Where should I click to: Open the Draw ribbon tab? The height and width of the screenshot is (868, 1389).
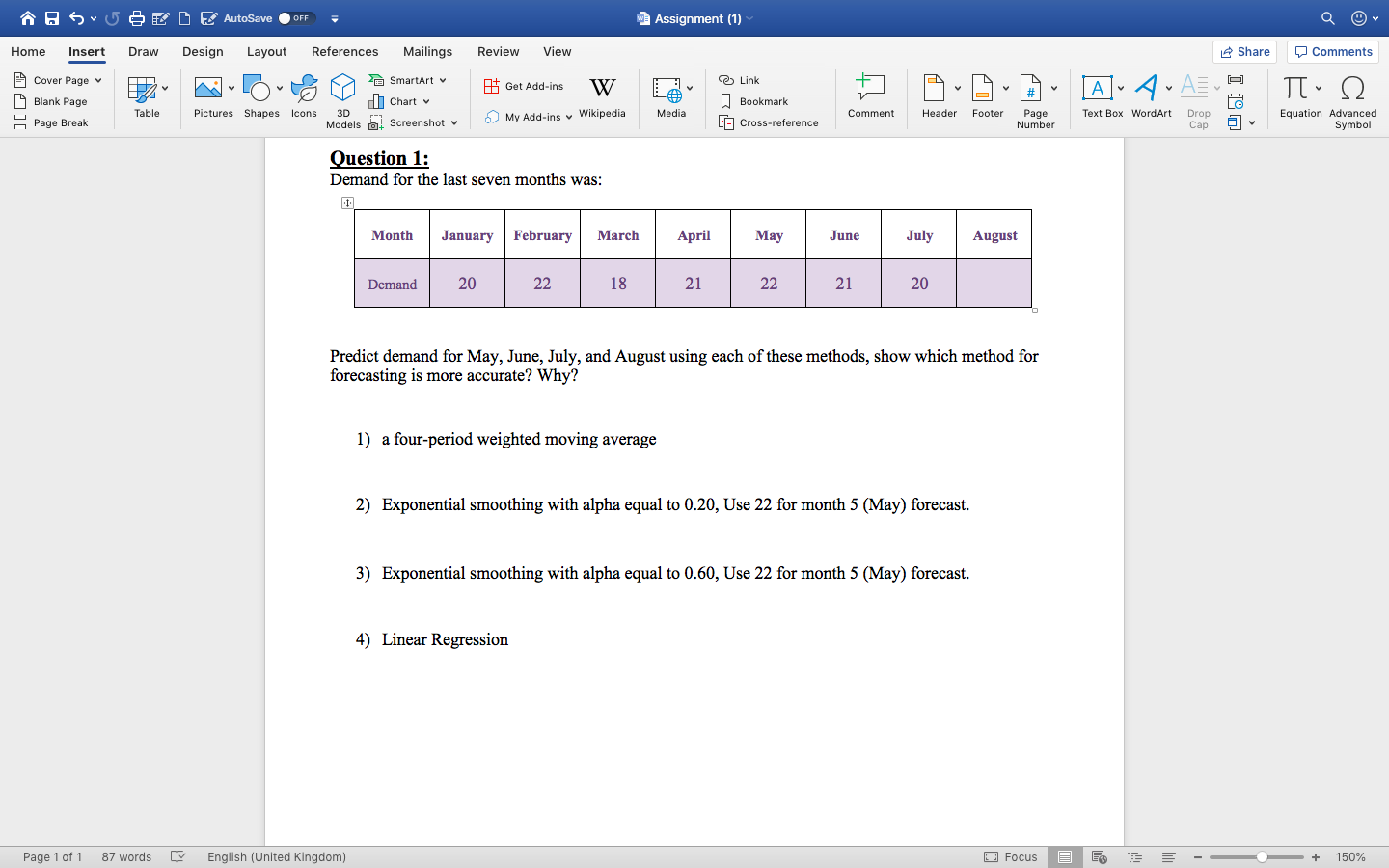(x=143, y=51)
